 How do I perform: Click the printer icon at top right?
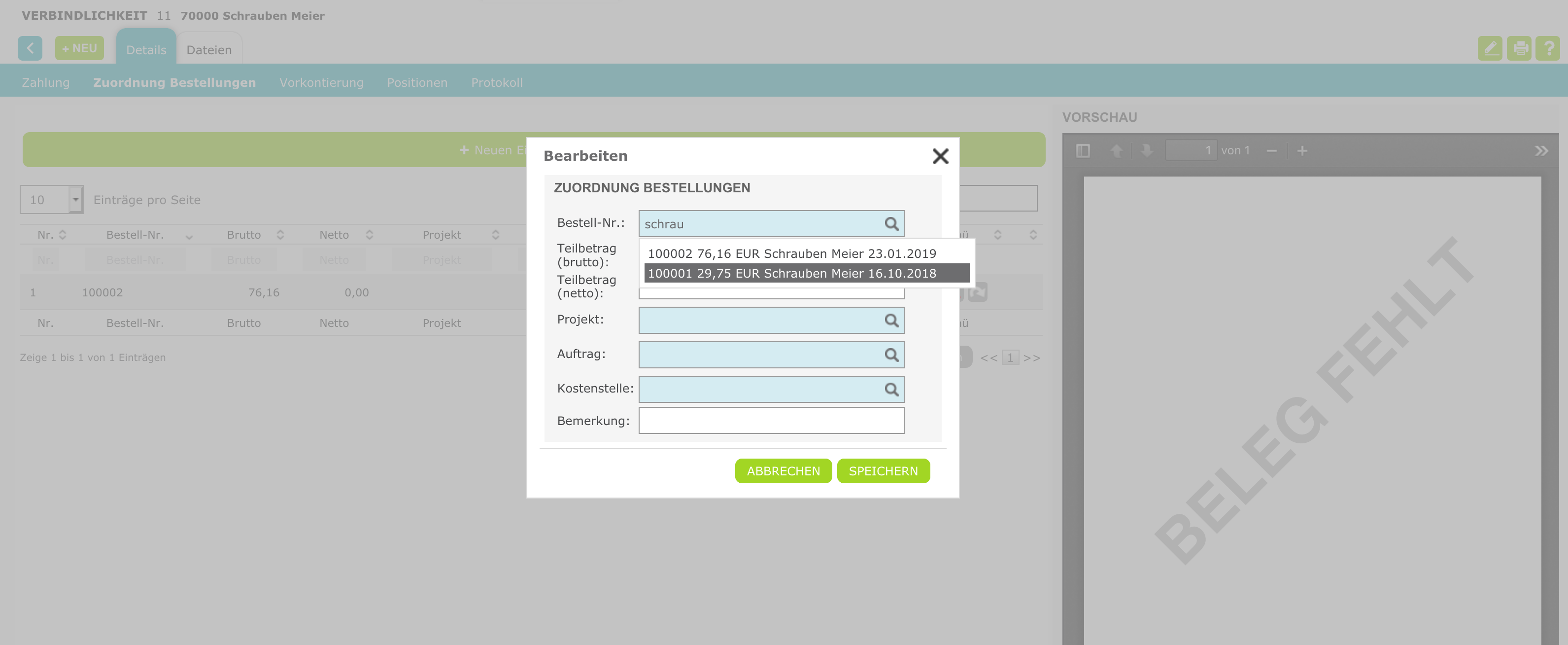1519,48
